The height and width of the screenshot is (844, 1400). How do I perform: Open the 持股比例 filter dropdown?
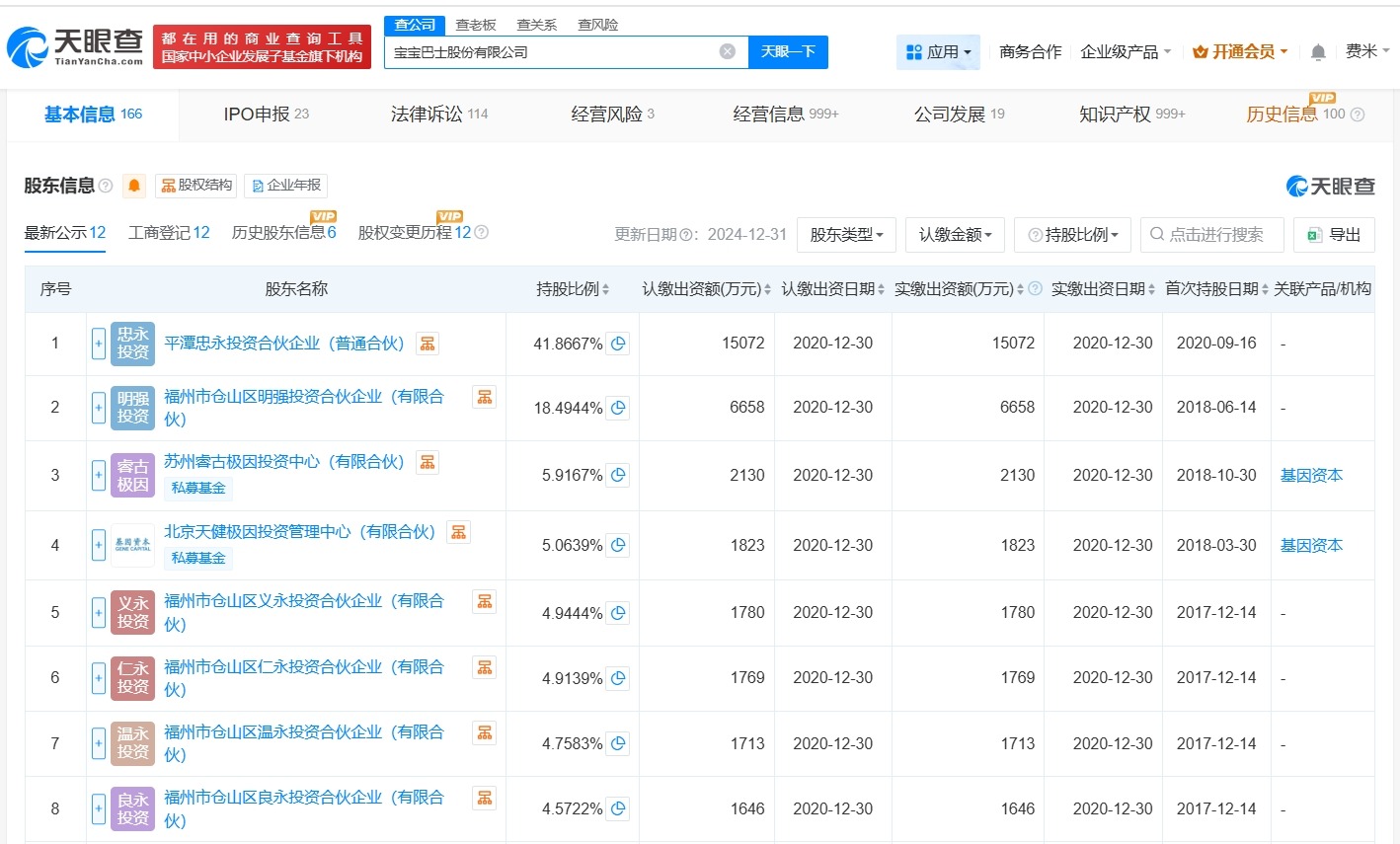coord(1072,234)
